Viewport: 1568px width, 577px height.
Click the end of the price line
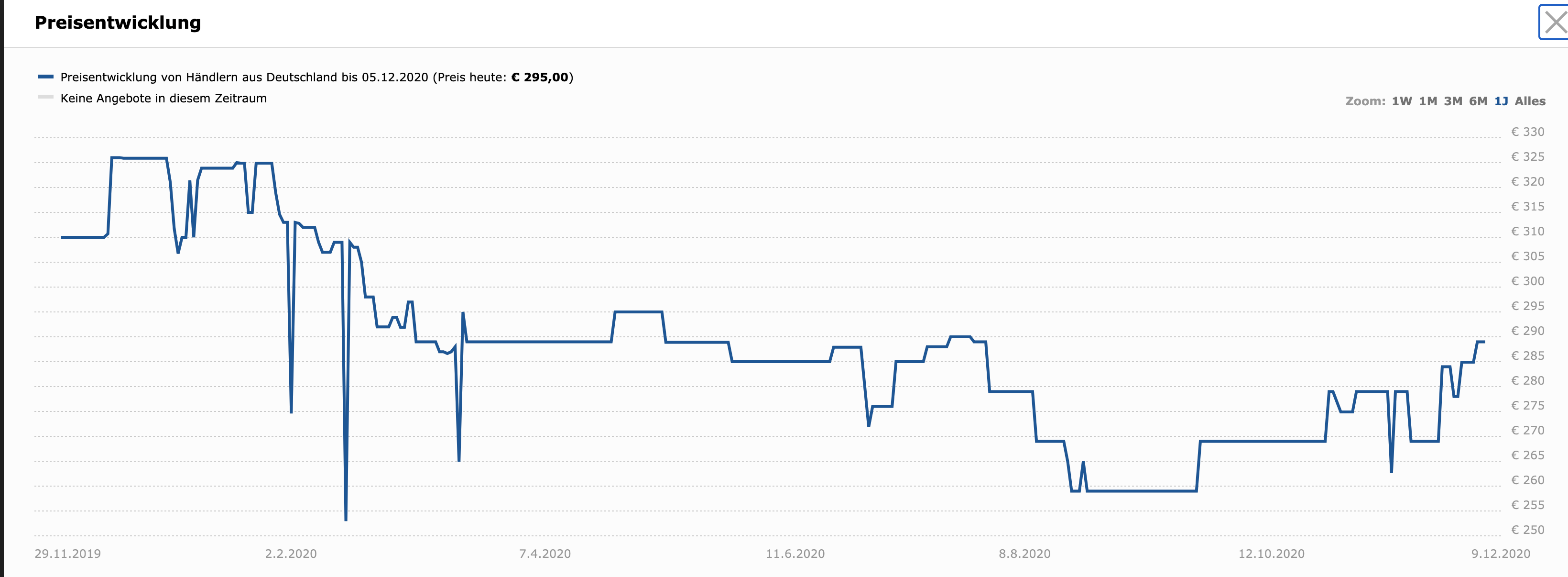[1483, 342]
